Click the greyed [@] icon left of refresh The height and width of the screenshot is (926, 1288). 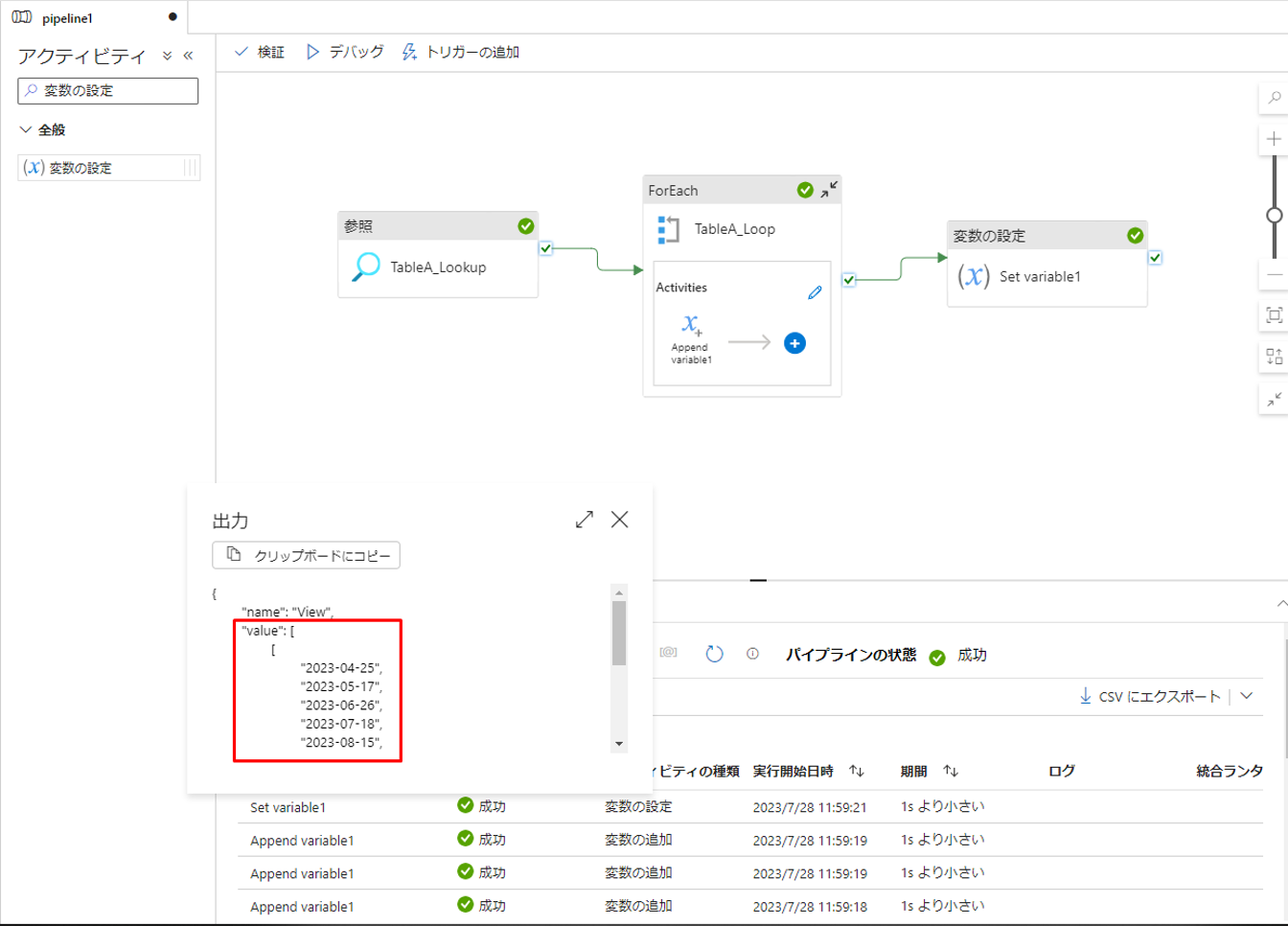pos(669,653)
